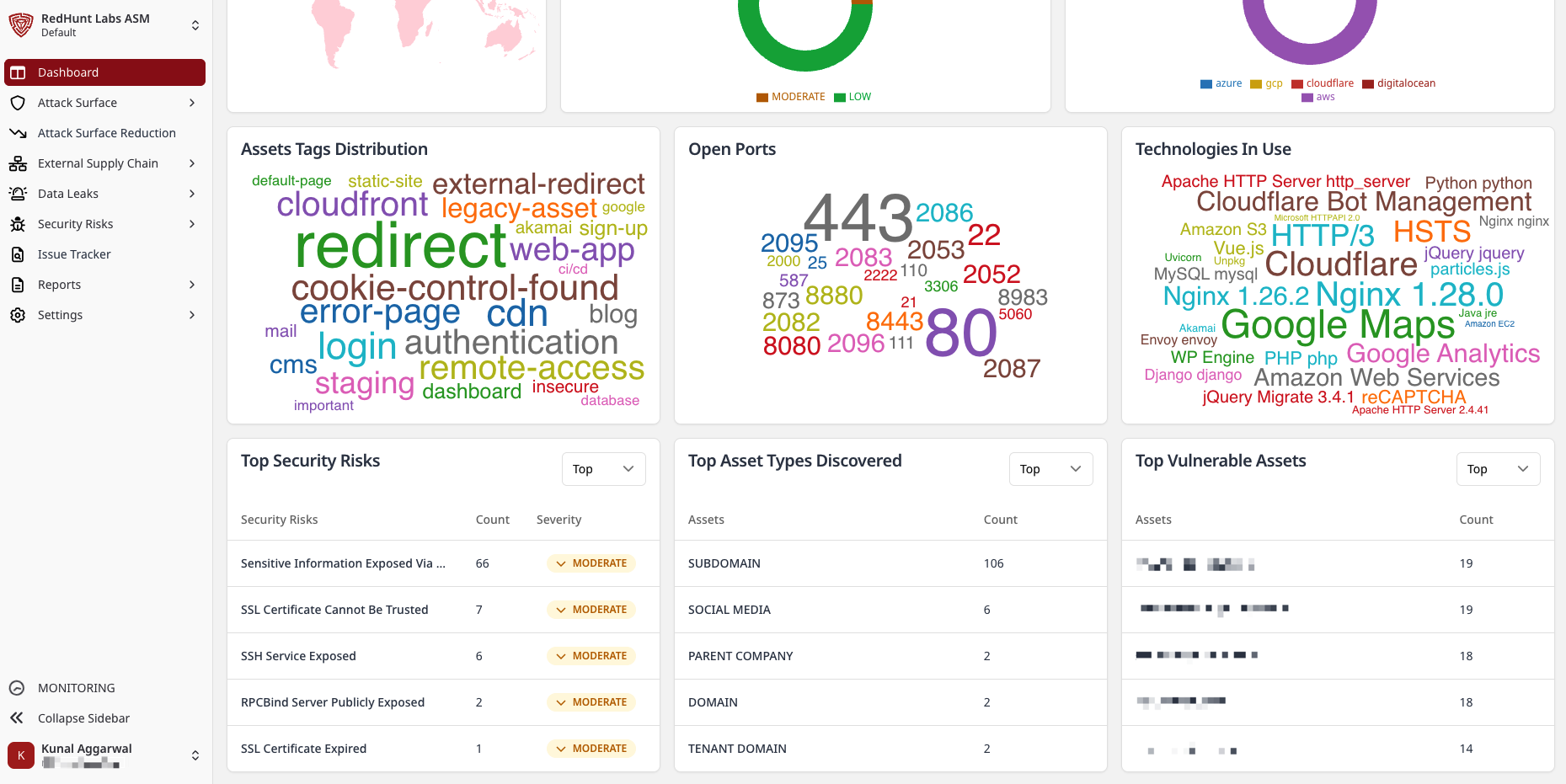This screenshot has width=1566, height=784.
Task: Click the Reports document icon
Action: 18,285
